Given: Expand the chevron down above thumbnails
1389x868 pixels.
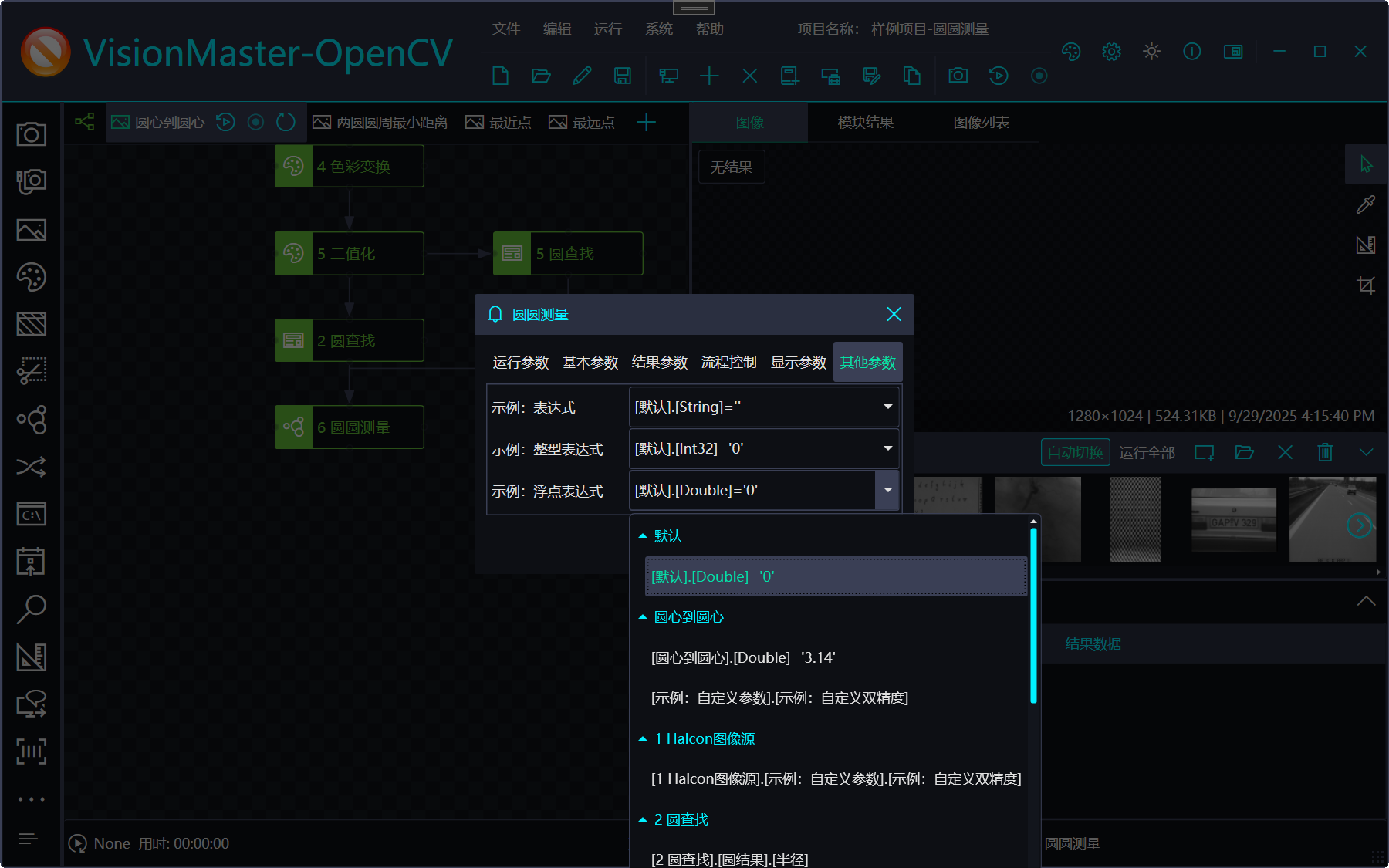Looking at the screenshot, I should point(1366,452).
